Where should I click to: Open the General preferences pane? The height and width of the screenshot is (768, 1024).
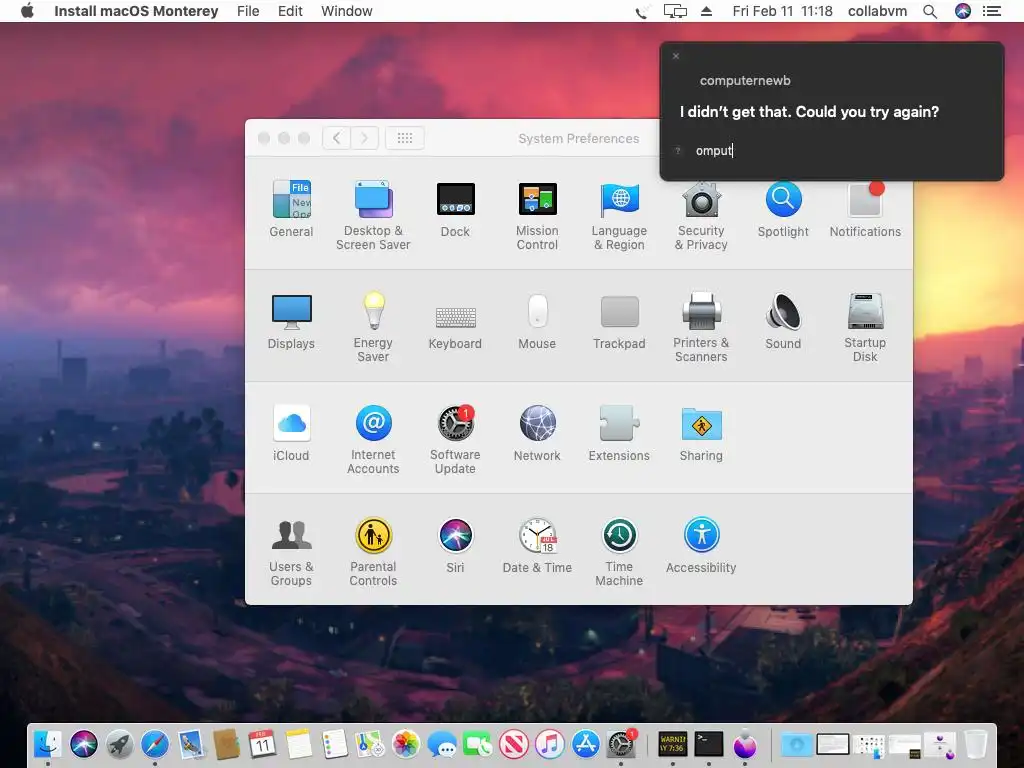tap(291, 209)
